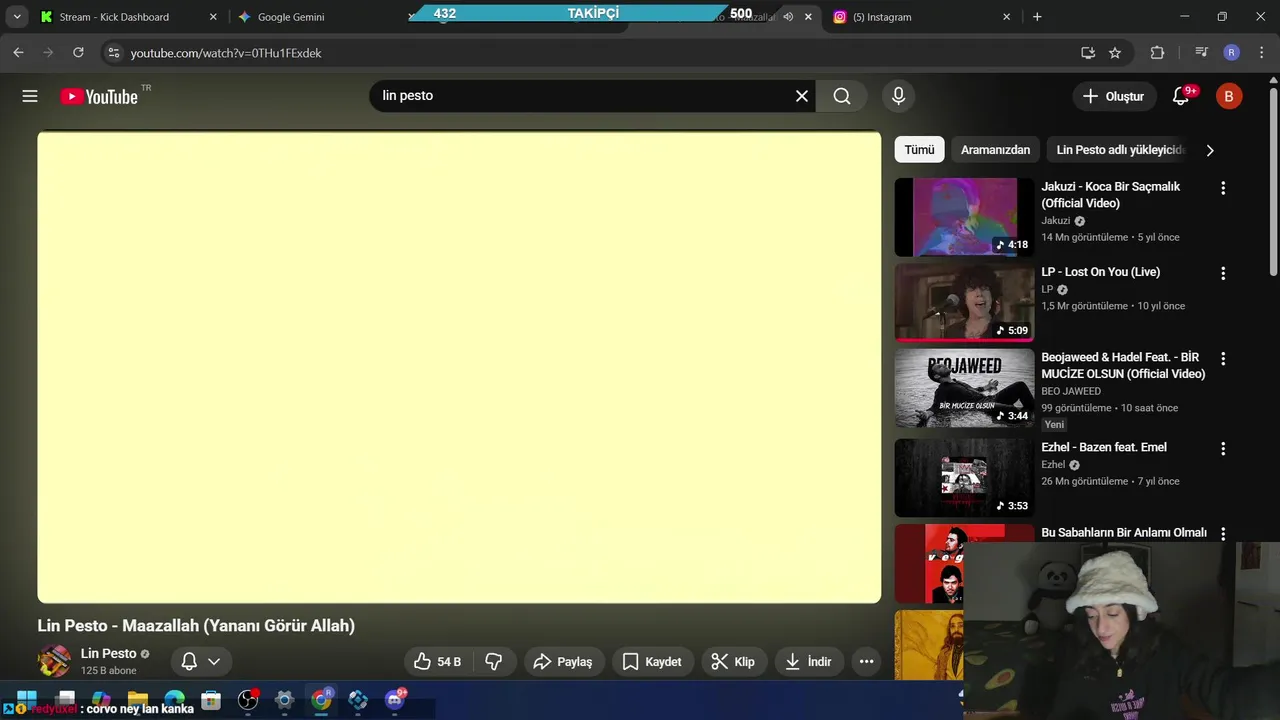
Task: Show more filter chips with right arrow
Action: [x=1210, y=150]
